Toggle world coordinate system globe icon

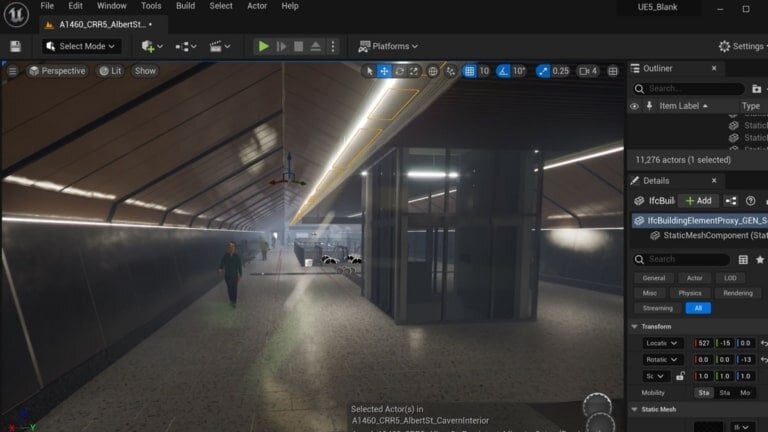click(432, 72)
